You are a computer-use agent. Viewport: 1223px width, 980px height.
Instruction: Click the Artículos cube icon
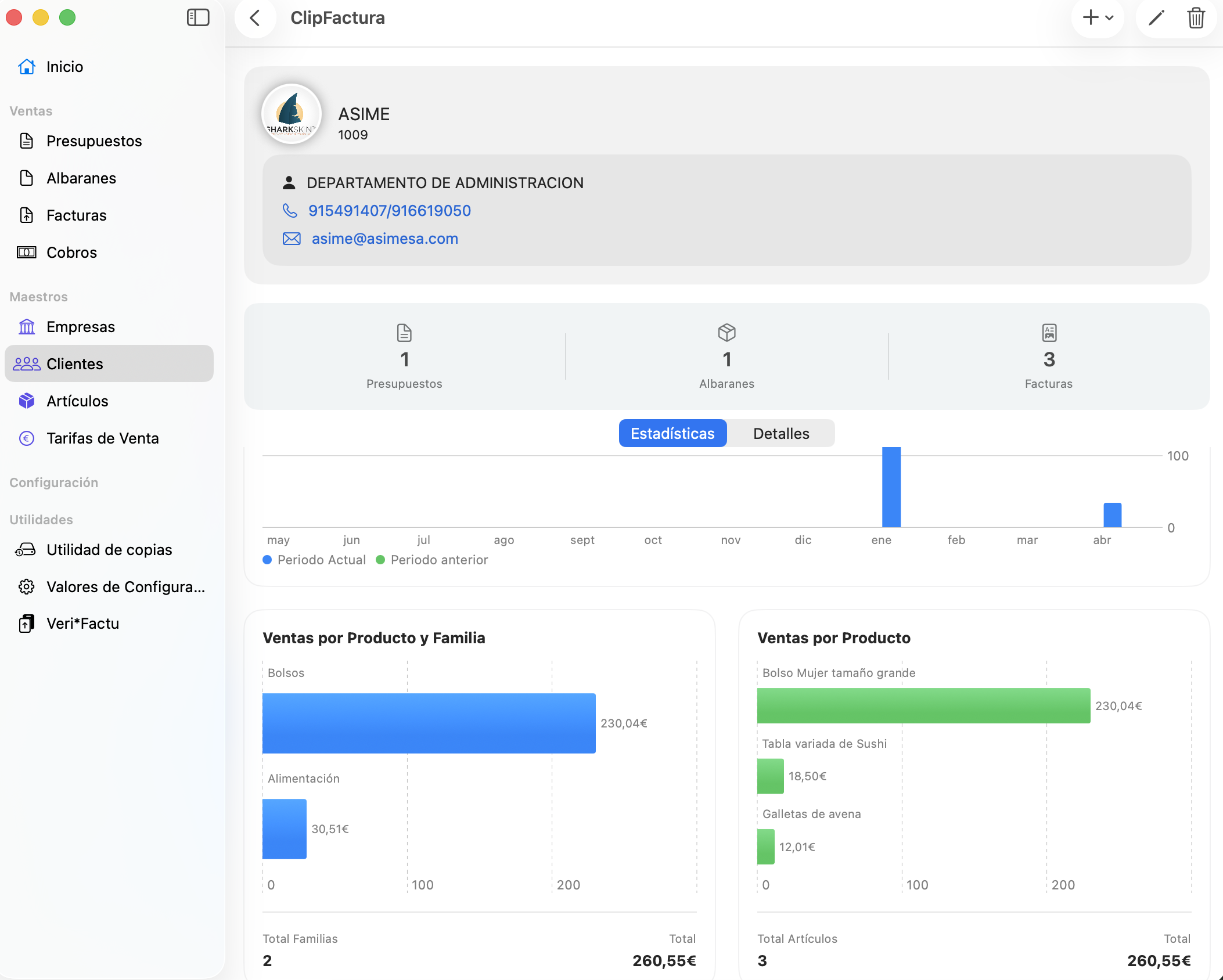pos(27,401)
